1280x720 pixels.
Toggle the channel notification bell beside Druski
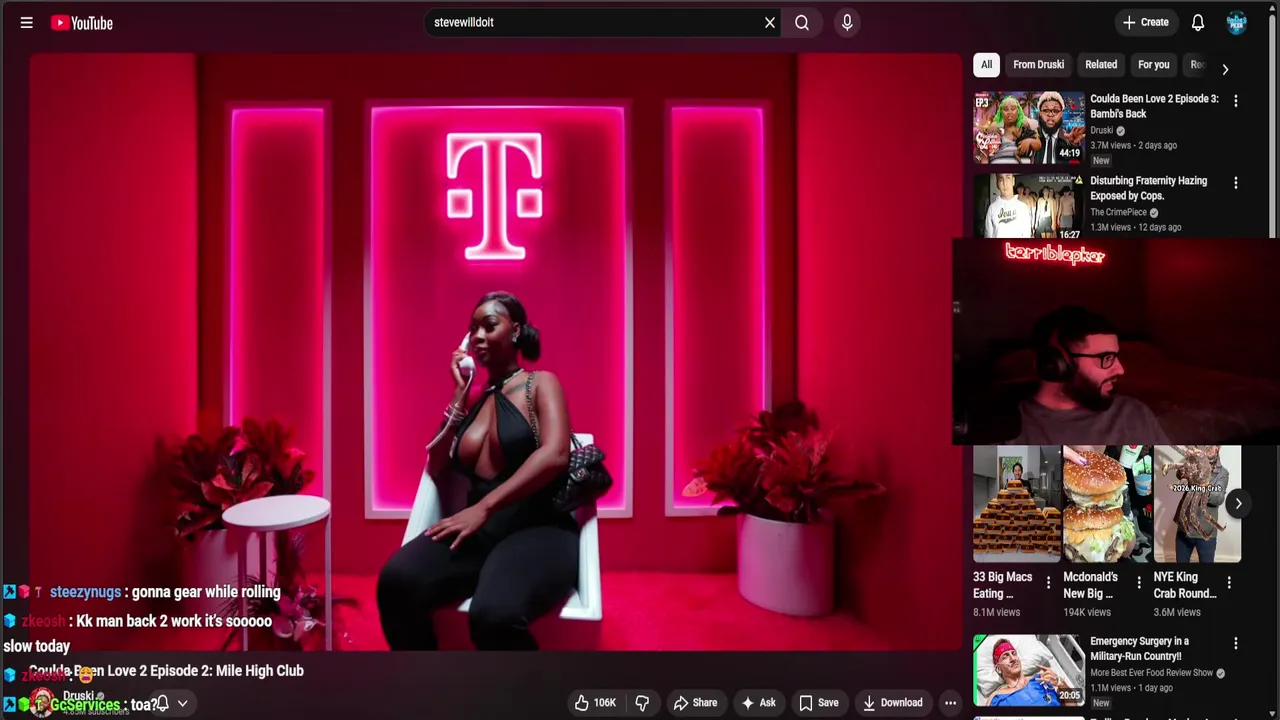(x=162, y=703)
